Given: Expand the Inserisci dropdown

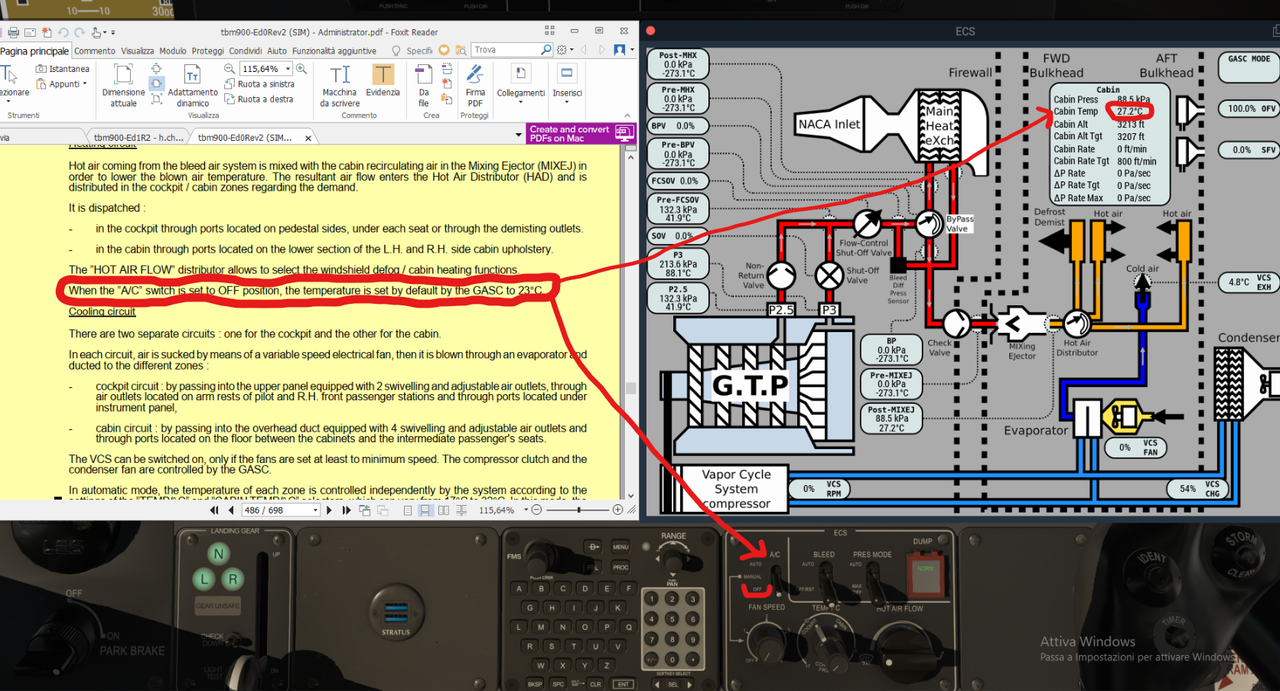Looking at the screenshot, I should coord(567,86).
